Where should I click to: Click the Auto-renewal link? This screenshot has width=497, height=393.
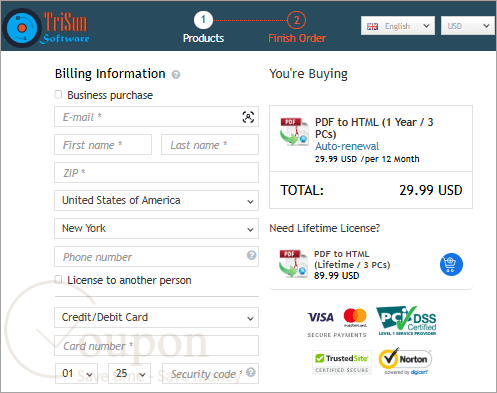[347, 146]
